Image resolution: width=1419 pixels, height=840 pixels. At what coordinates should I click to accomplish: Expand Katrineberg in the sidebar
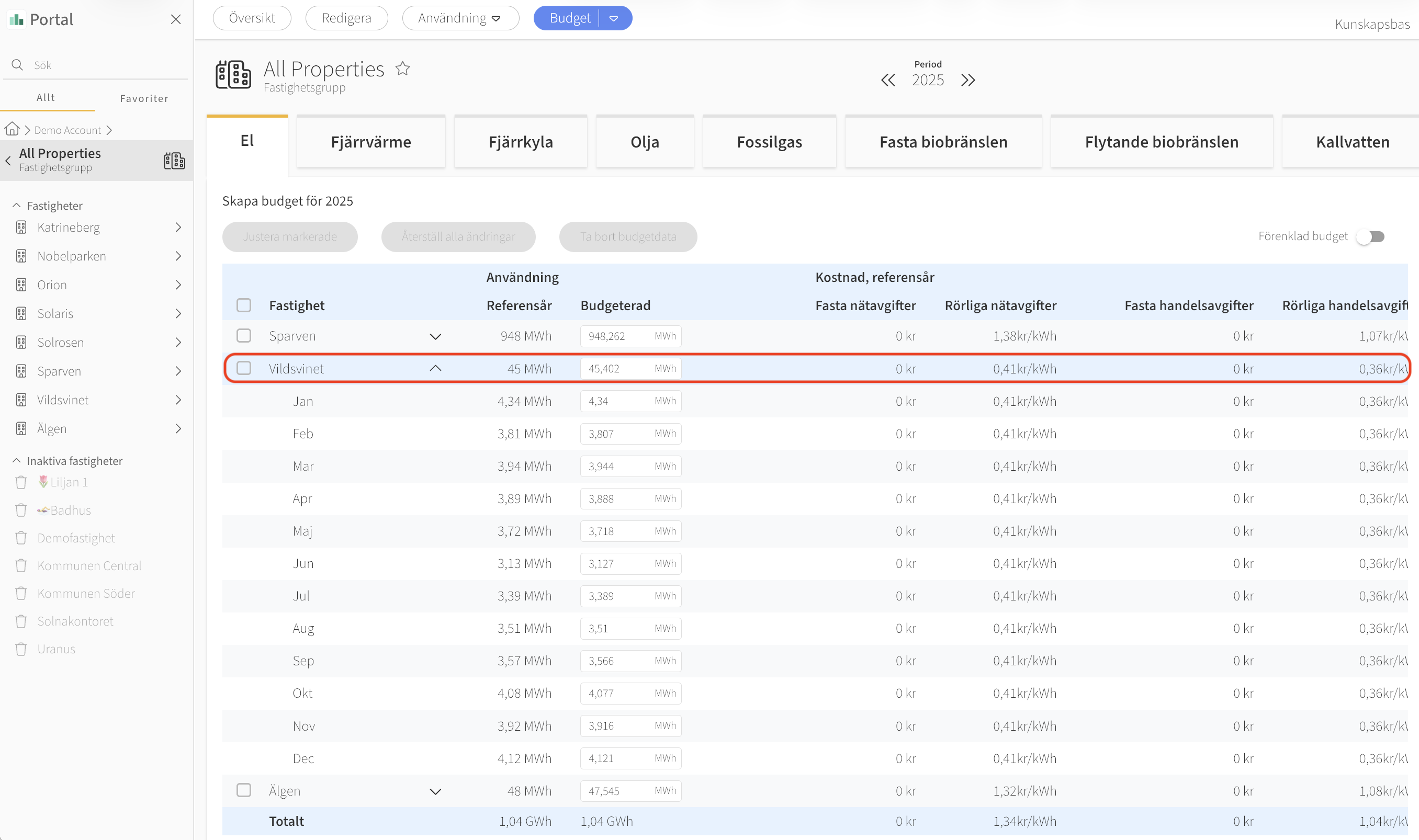[x=178, y=228]
